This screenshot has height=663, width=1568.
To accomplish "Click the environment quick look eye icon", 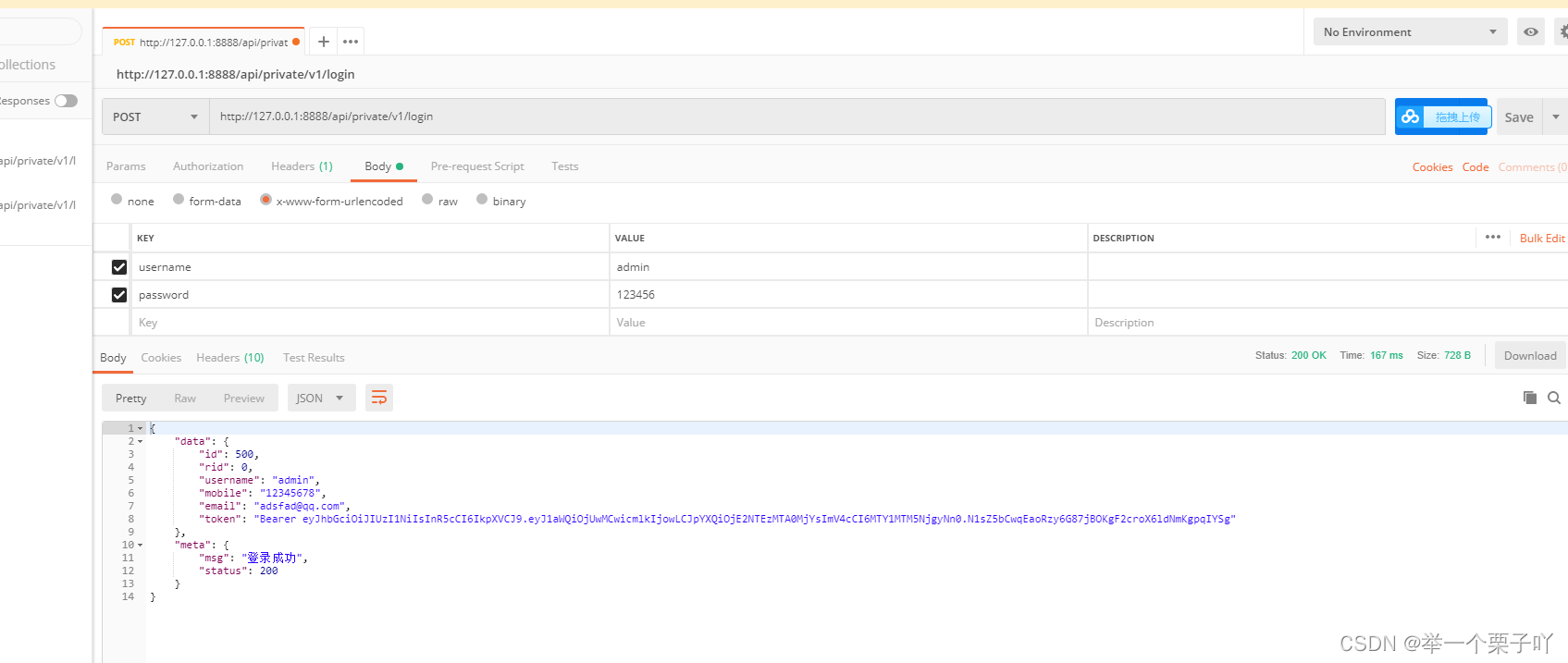I will pos(1531,32).
